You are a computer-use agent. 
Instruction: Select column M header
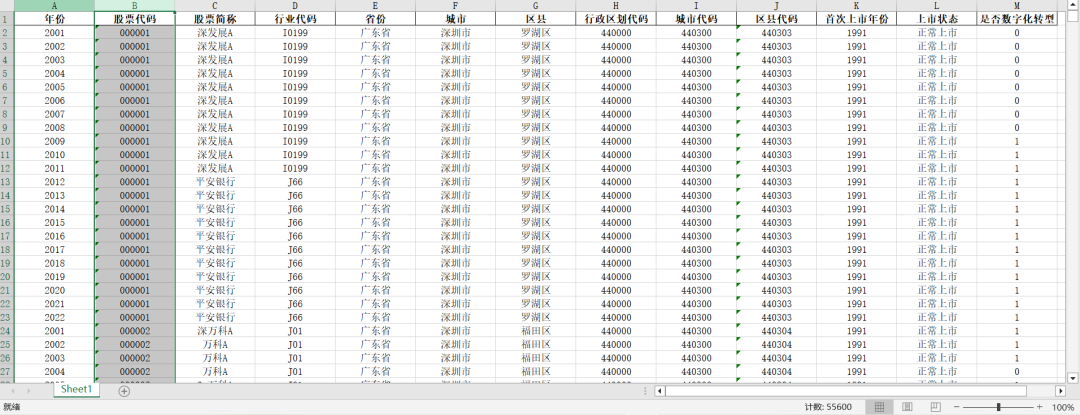(1017, 6)
